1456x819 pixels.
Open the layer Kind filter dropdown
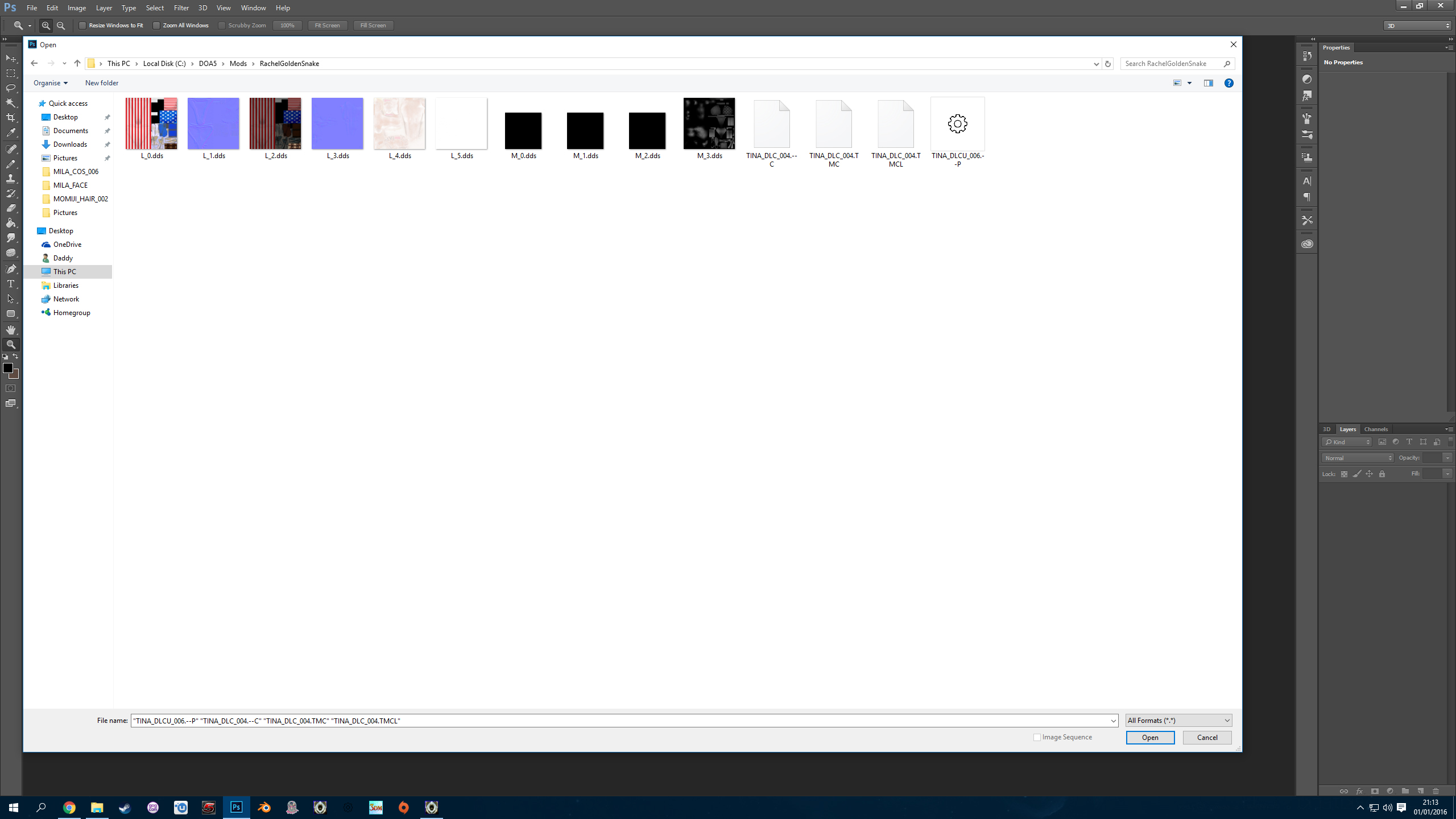[1347, 442]
